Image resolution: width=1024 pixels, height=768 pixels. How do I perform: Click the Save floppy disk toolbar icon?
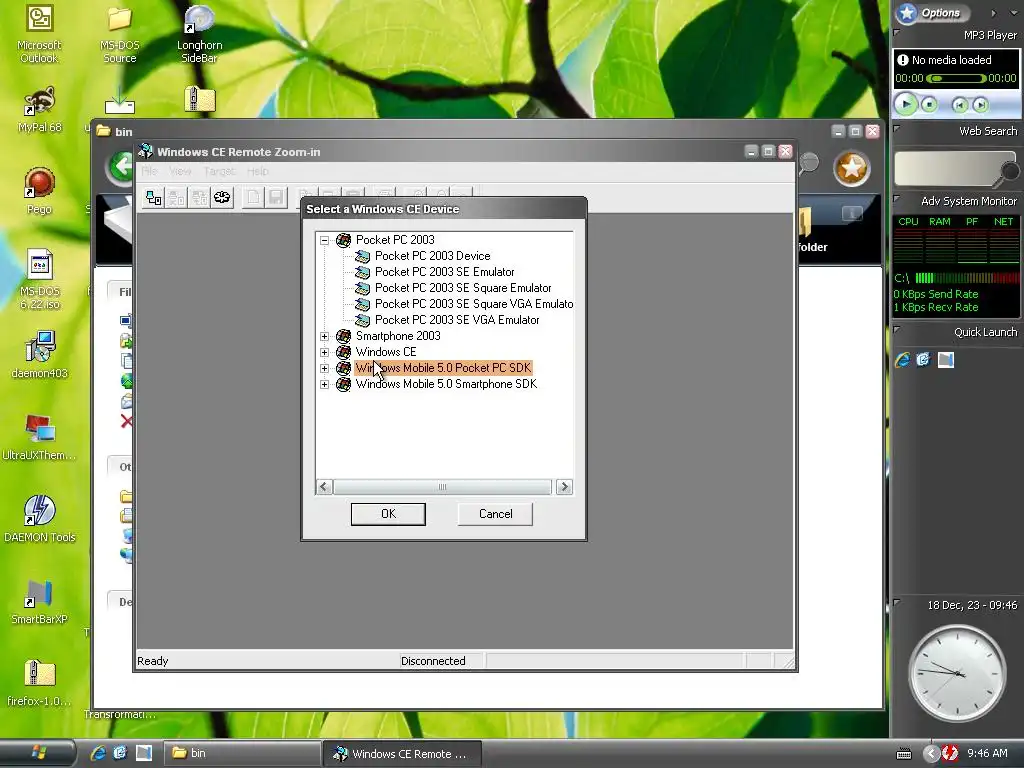(x=276, y=198)
